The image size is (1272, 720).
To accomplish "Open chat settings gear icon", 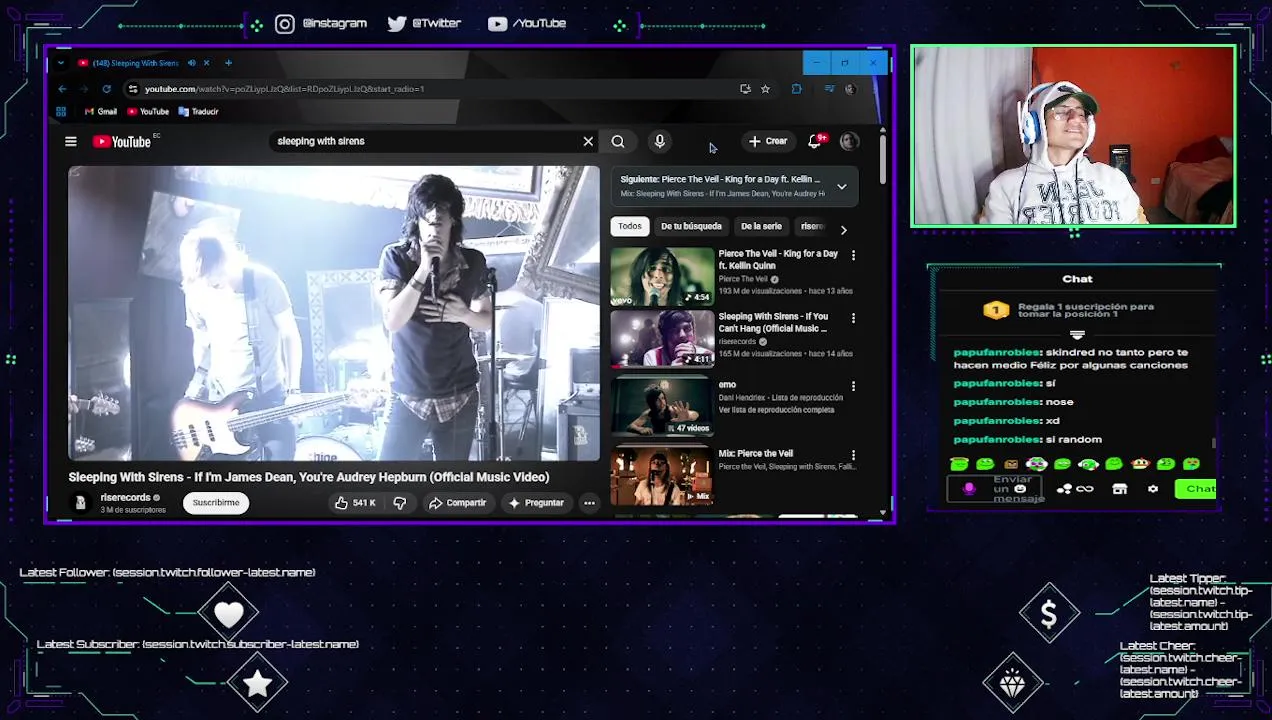I will point(1152,489).
